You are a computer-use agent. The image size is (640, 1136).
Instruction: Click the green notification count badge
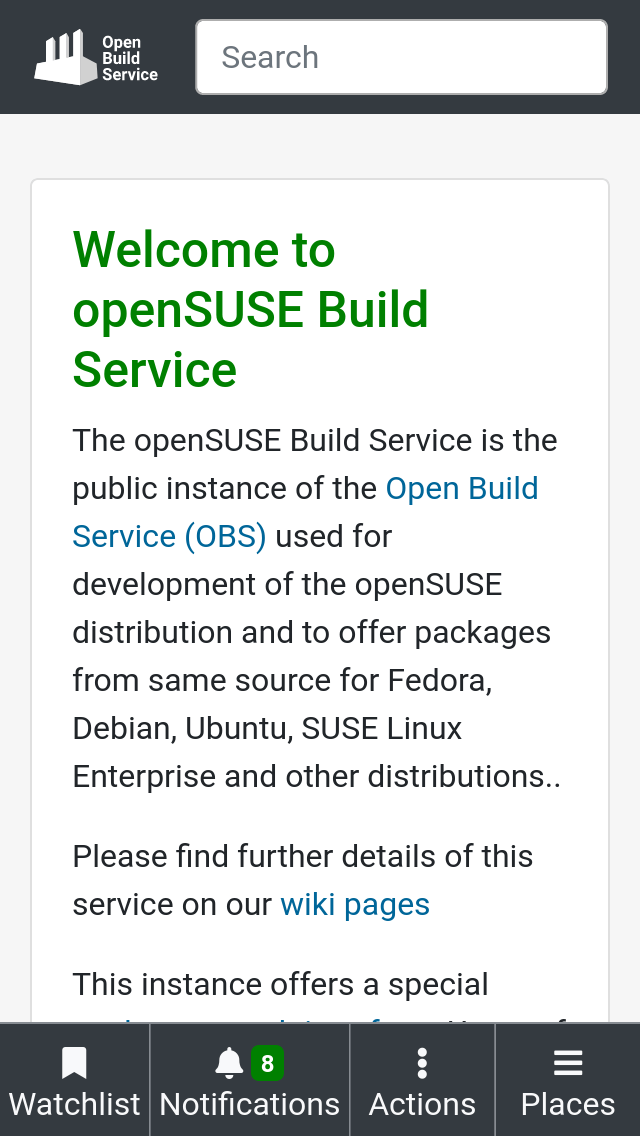tap(267, 1064)
